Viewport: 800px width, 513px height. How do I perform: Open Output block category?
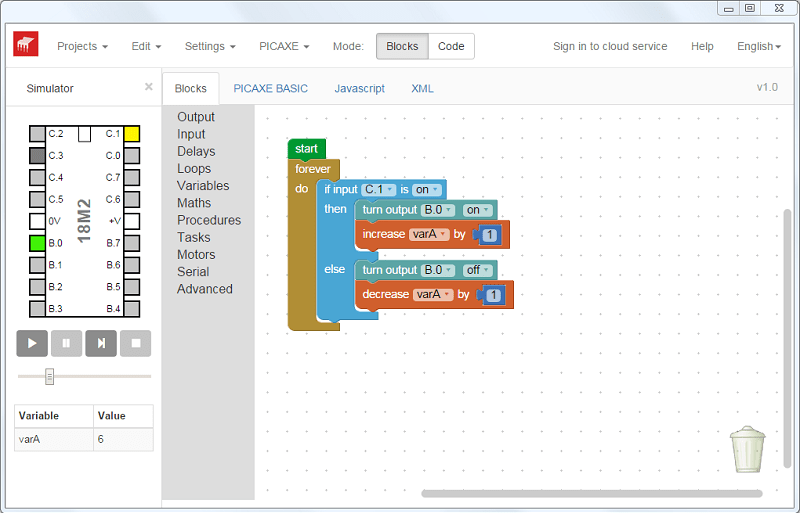[x=196, y=117]
